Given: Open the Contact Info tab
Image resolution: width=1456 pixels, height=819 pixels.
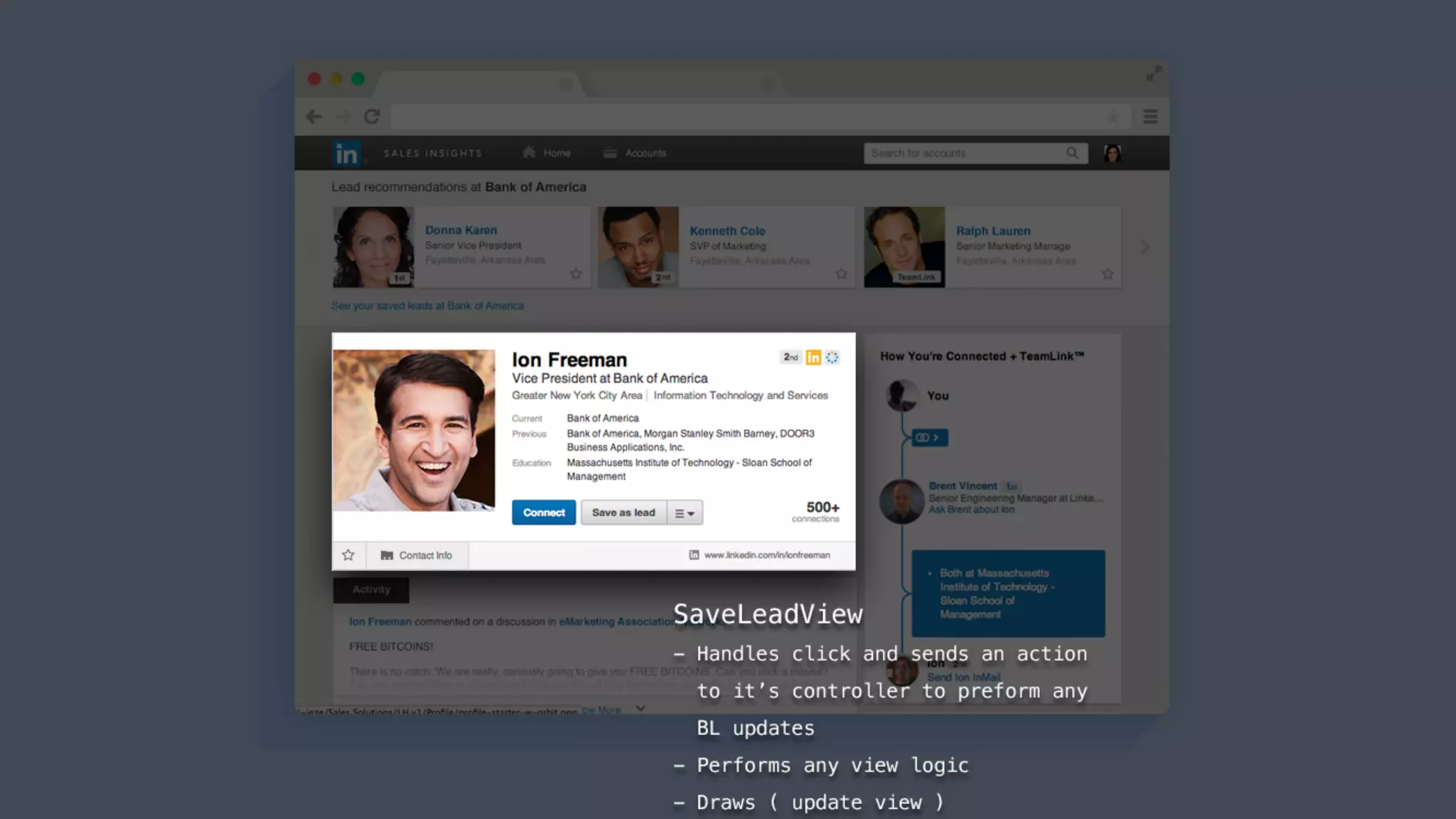Looking at the screenshot, I should click(x=417, y=555).
